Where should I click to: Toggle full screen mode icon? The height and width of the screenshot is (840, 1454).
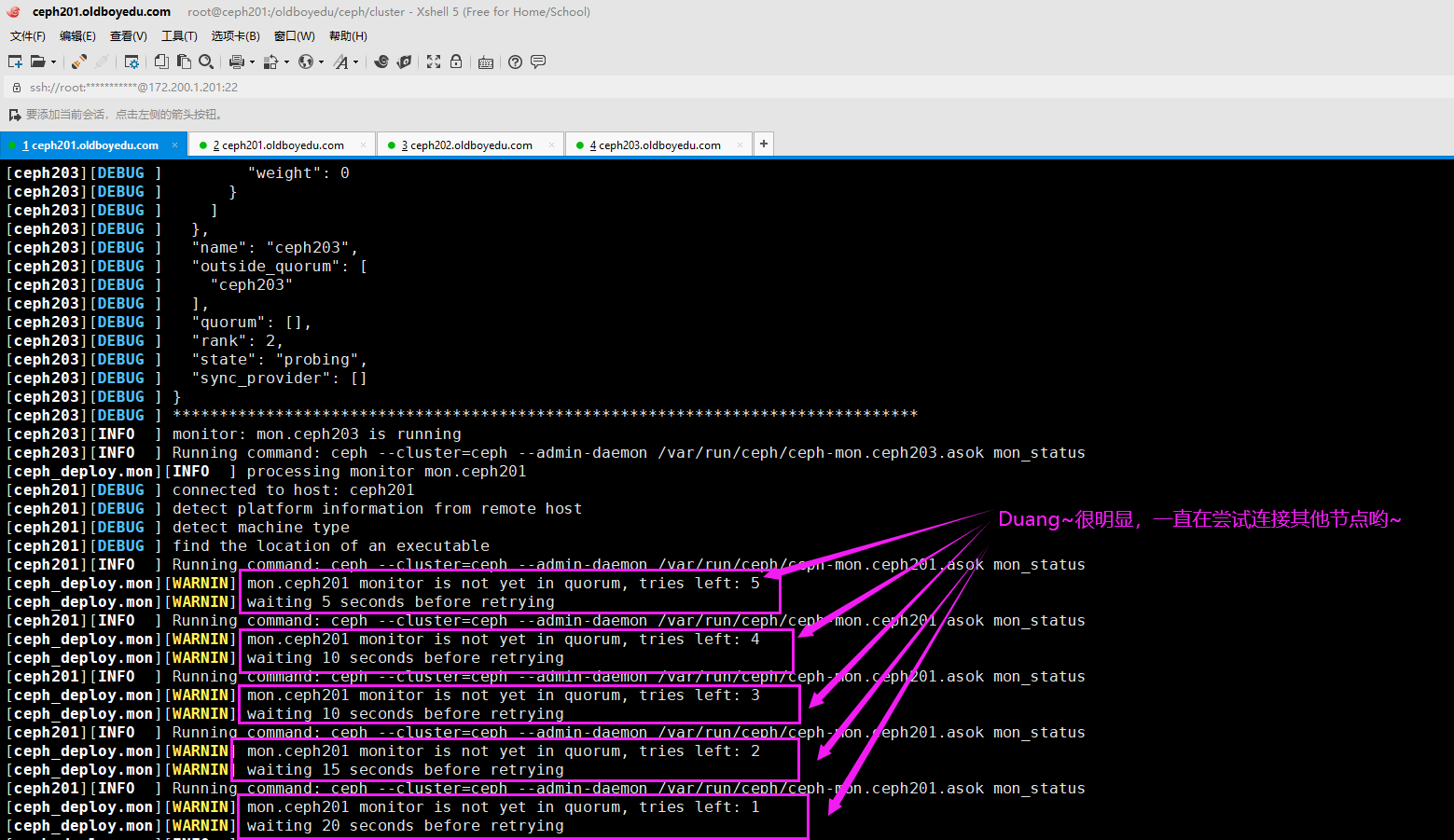(434, 62)
